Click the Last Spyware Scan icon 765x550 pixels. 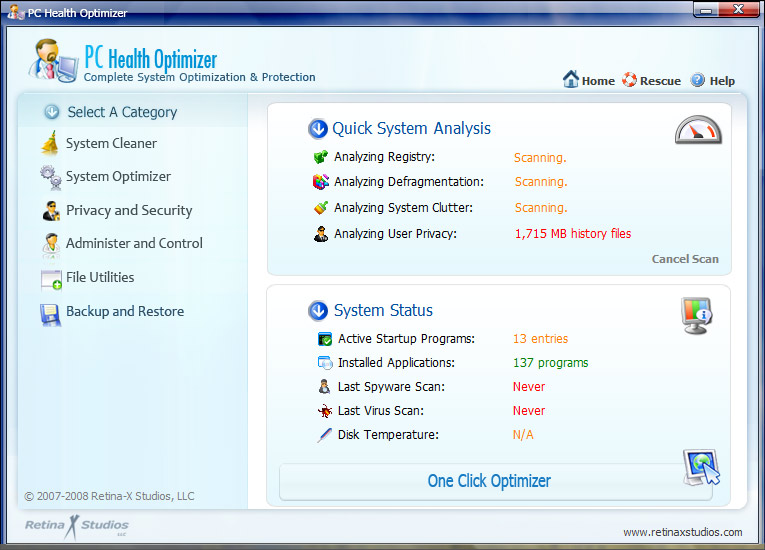324,387
